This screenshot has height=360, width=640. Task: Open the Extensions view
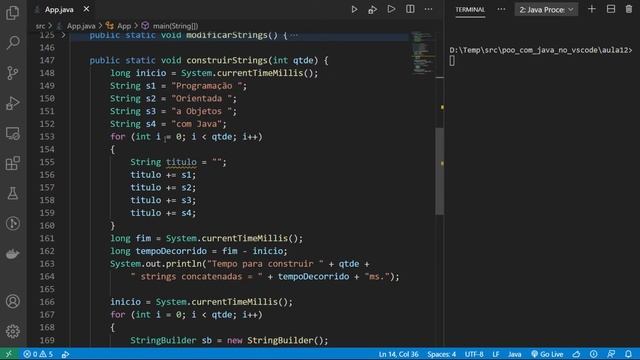[13, 163]
